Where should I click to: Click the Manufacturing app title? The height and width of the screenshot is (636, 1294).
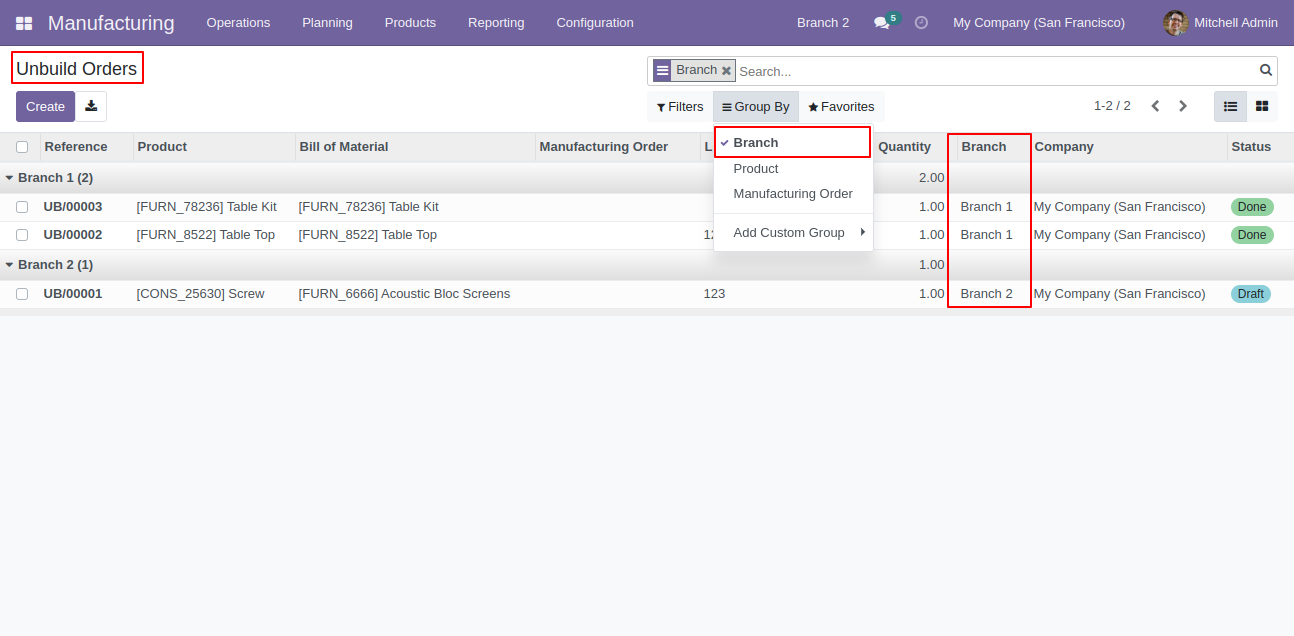point(111,23)
